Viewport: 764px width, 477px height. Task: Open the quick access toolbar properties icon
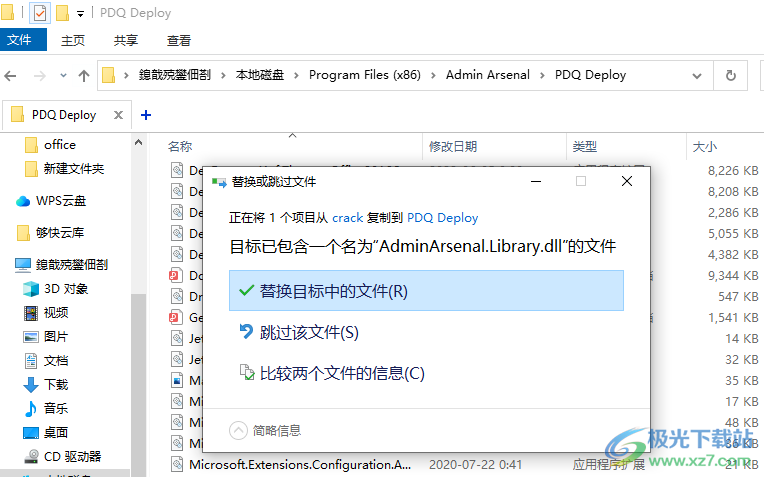click(x=40, y=13)
